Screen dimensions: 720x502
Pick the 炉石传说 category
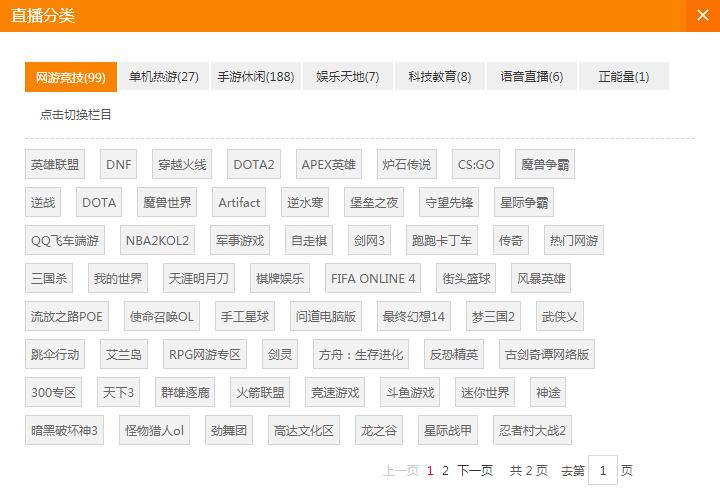[x=407, y=164]
